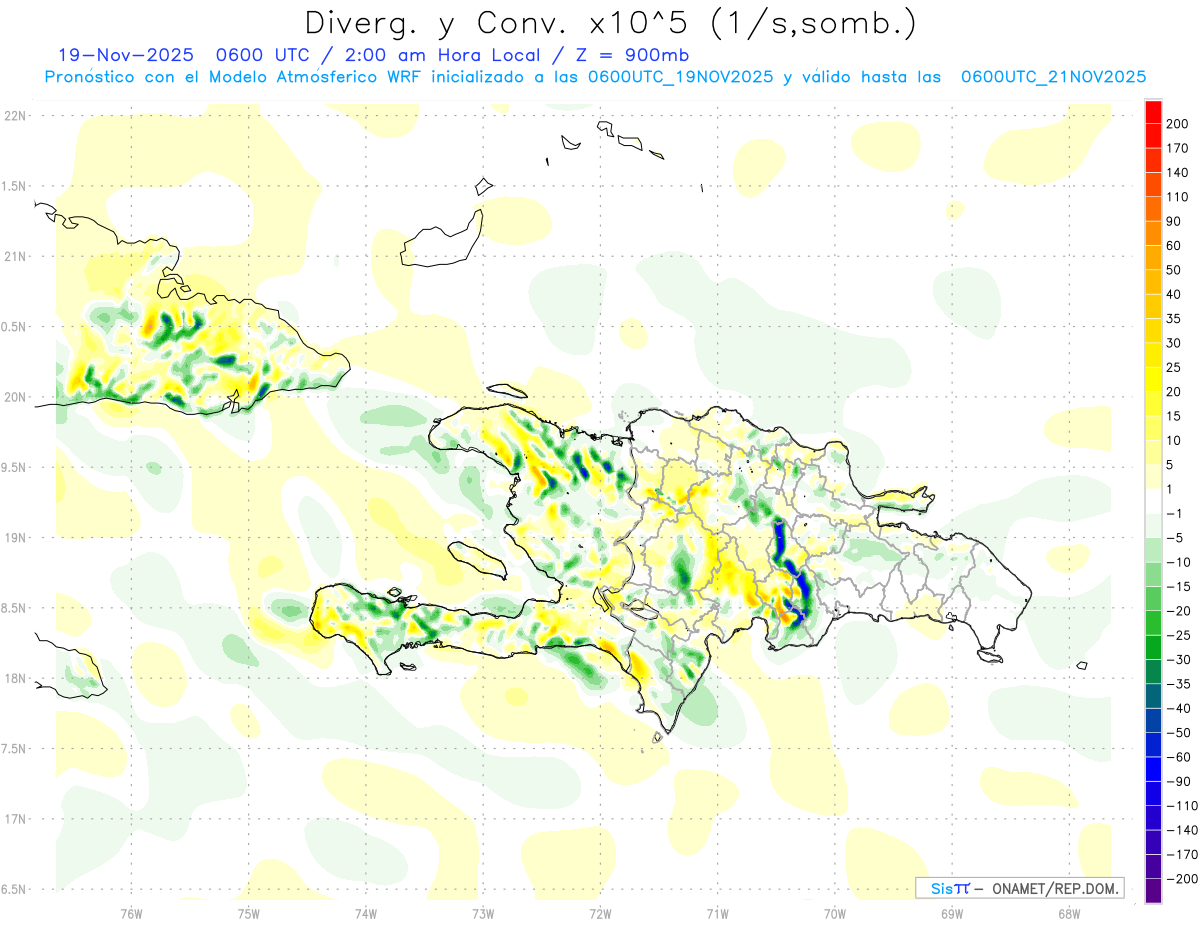Click the '19N' latitude label
The width and height of the screenshot is (1200, 927).
pos(14,538)
